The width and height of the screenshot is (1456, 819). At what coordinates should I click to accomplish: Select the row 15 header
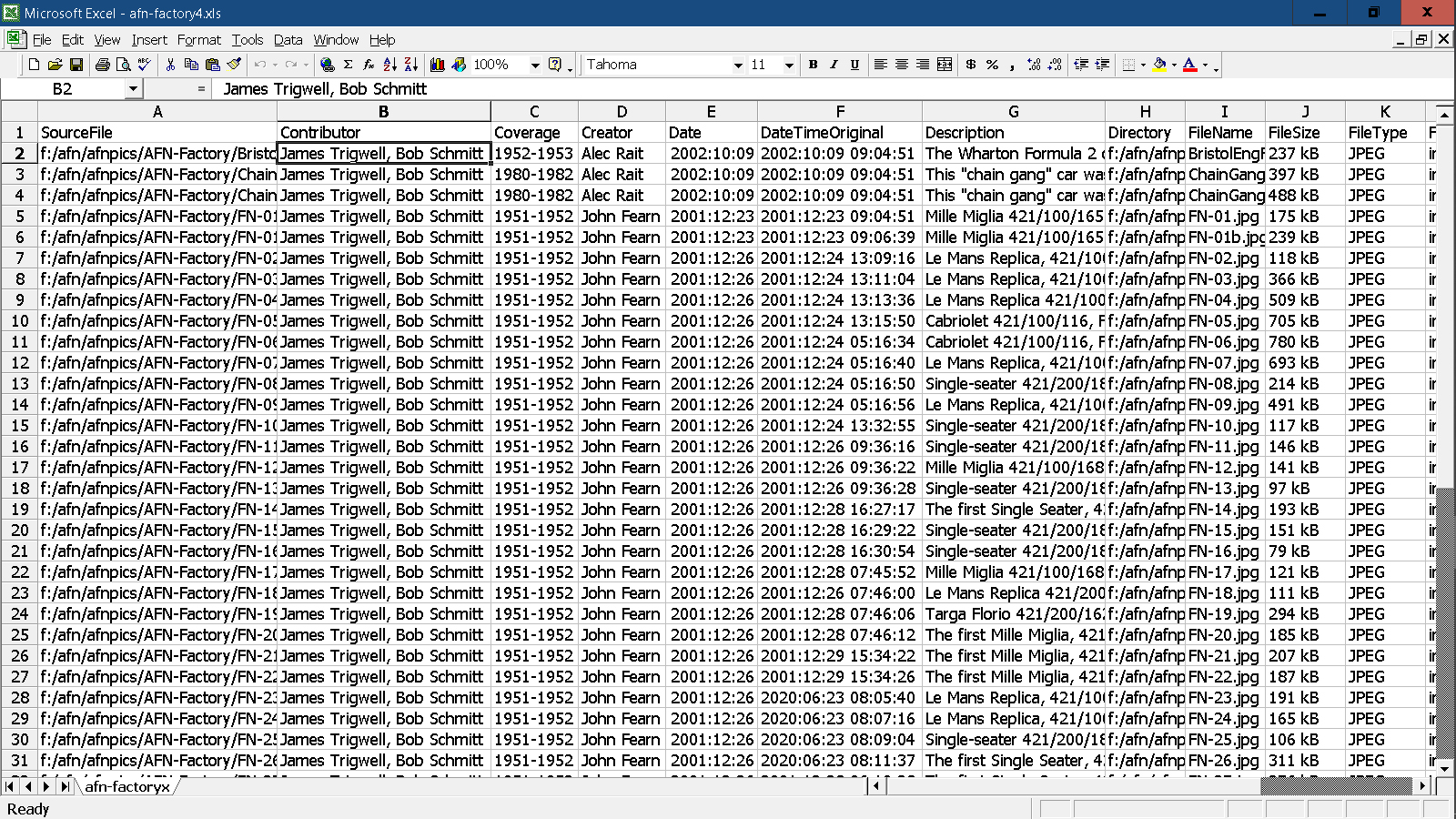(19, 426)
